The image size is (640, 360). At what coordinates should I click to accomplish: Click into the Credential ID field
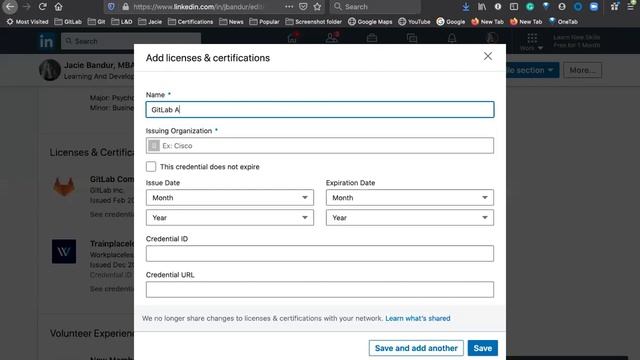[320, 253]
